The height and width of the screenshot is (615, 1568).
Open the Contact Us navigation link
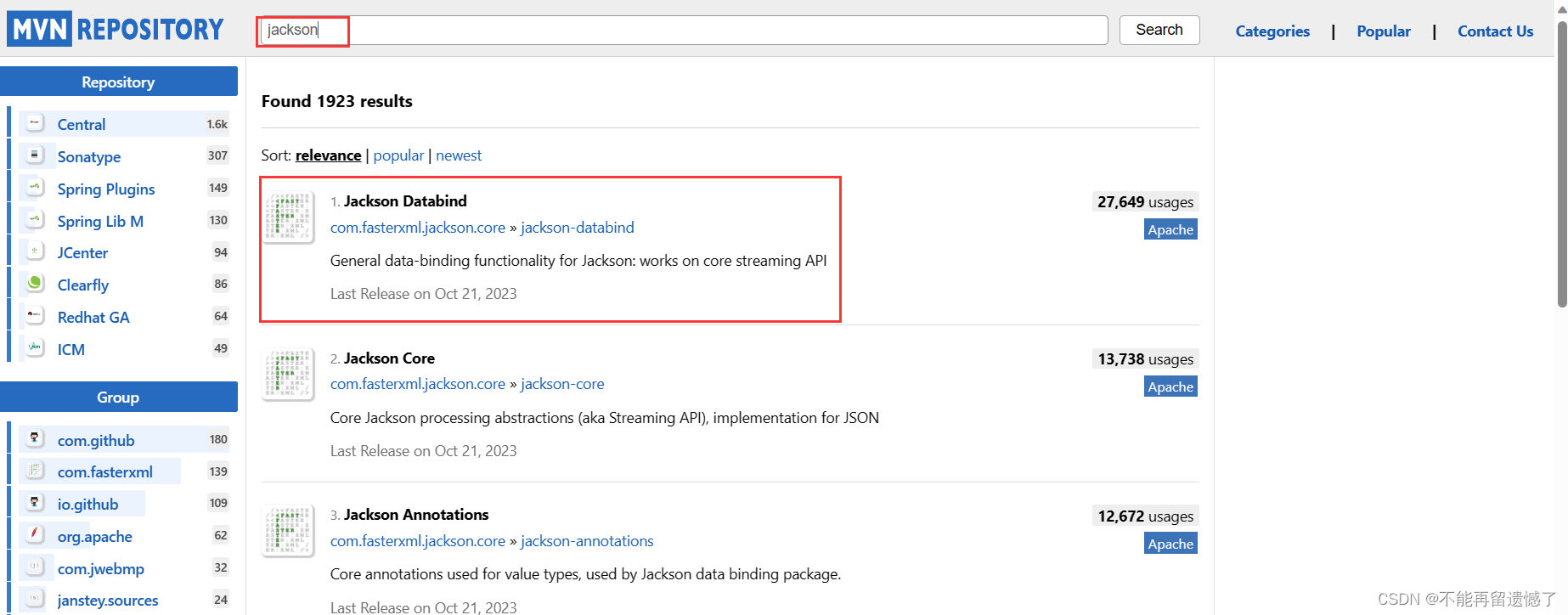[x=1496, y=31]
